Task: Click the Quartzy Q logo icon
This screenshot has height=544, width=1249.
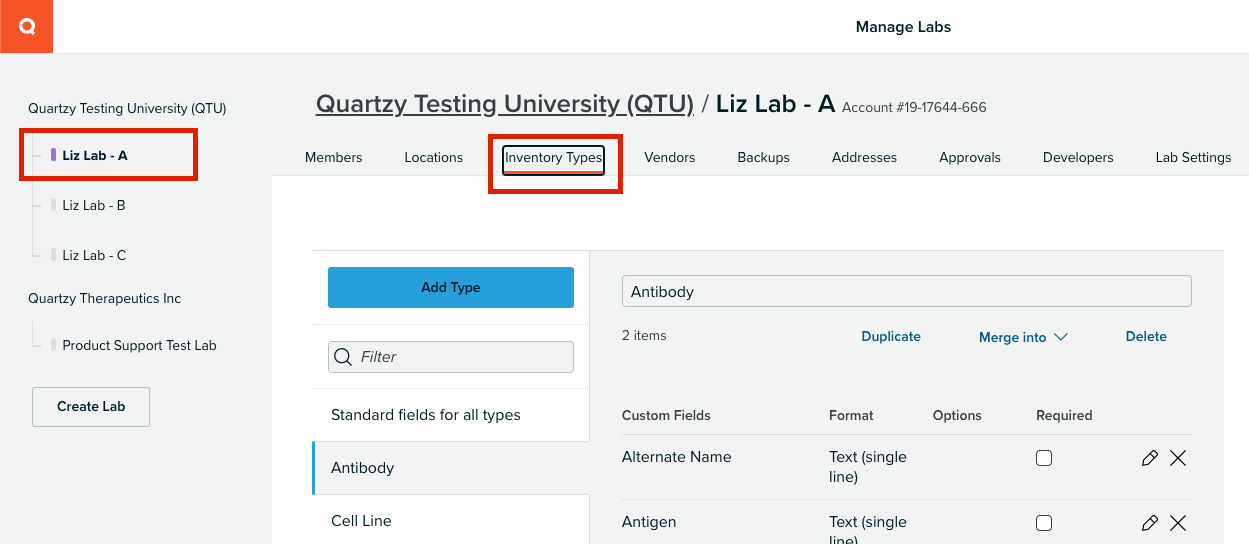Action: [26, 26]
